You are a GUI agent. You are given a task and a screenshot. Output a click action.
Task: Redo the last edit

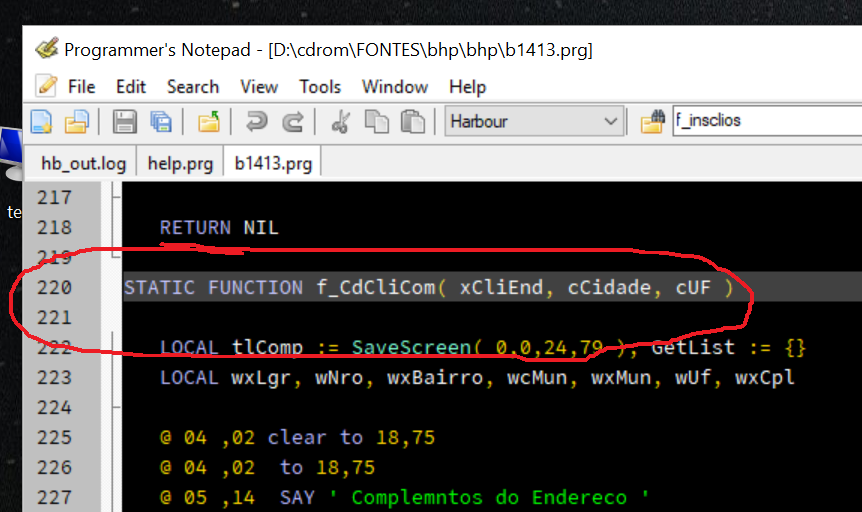point(292,122)
